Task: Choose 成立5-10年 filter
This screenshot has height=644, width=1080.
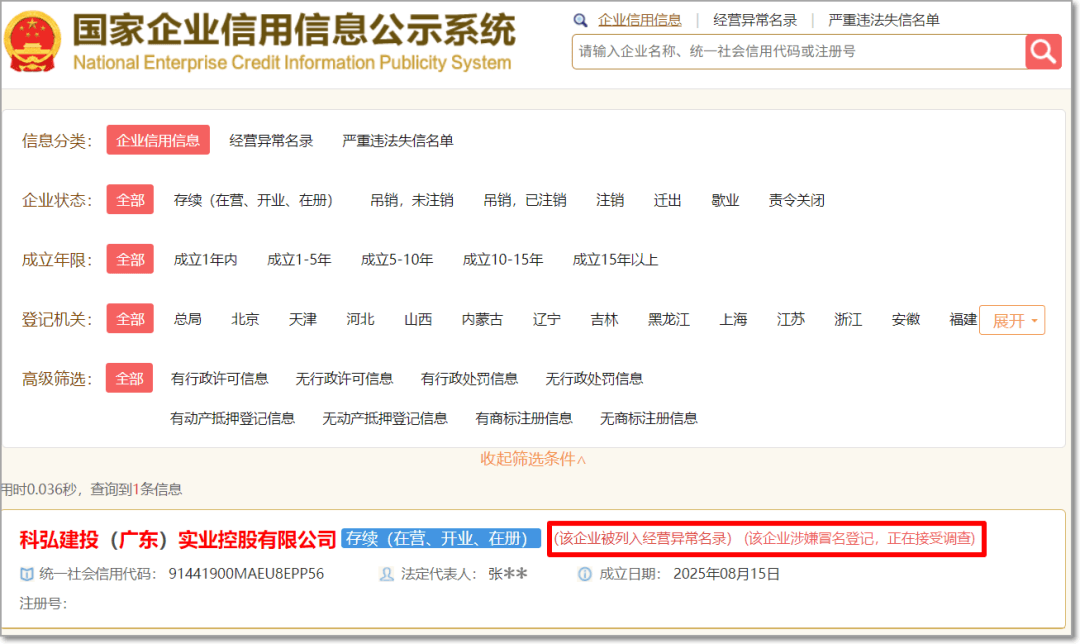Action: [397, 260]
